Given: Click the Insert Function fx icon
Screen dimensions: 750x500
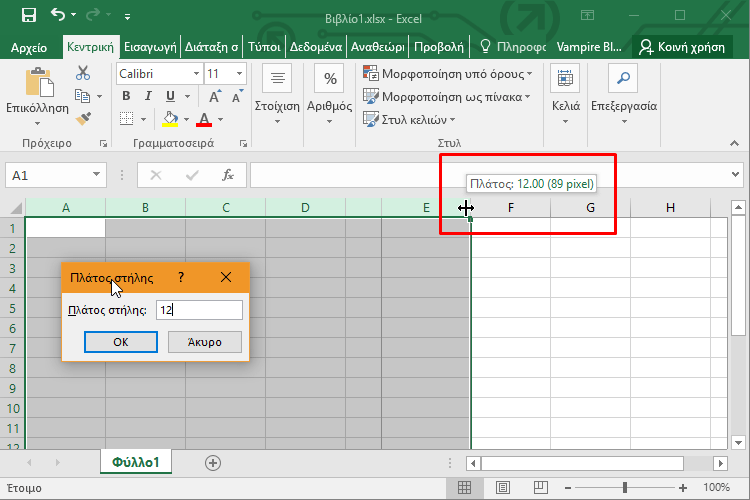Looking at the screenshot, I should (x=228, y=175).
